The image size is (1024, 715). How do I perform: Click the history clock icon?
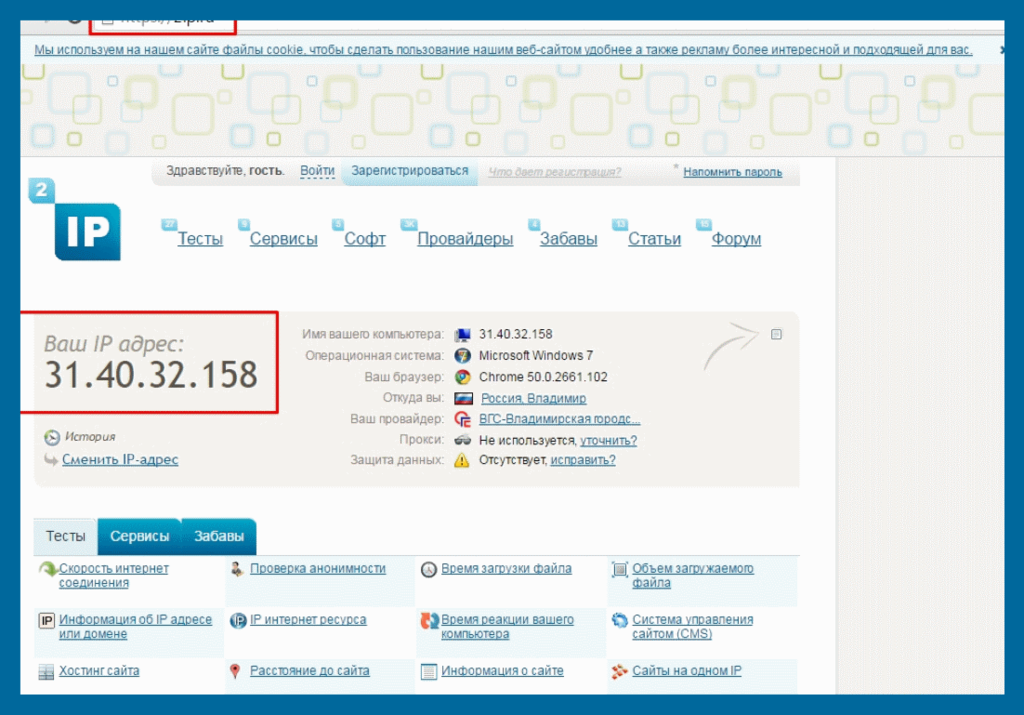52,437
